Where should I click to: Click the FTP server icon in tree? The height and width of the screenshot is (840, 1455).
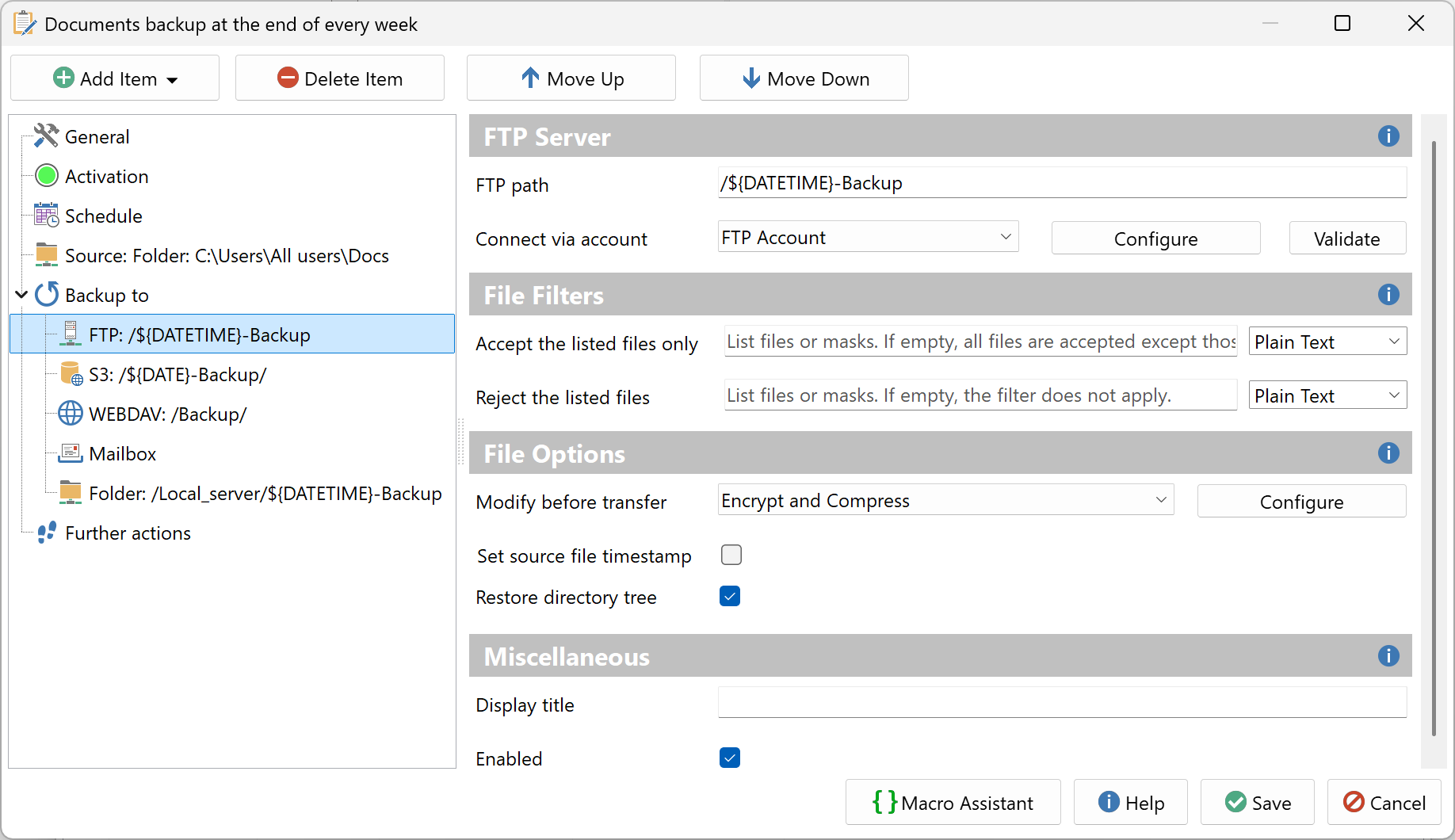point(71,334)
